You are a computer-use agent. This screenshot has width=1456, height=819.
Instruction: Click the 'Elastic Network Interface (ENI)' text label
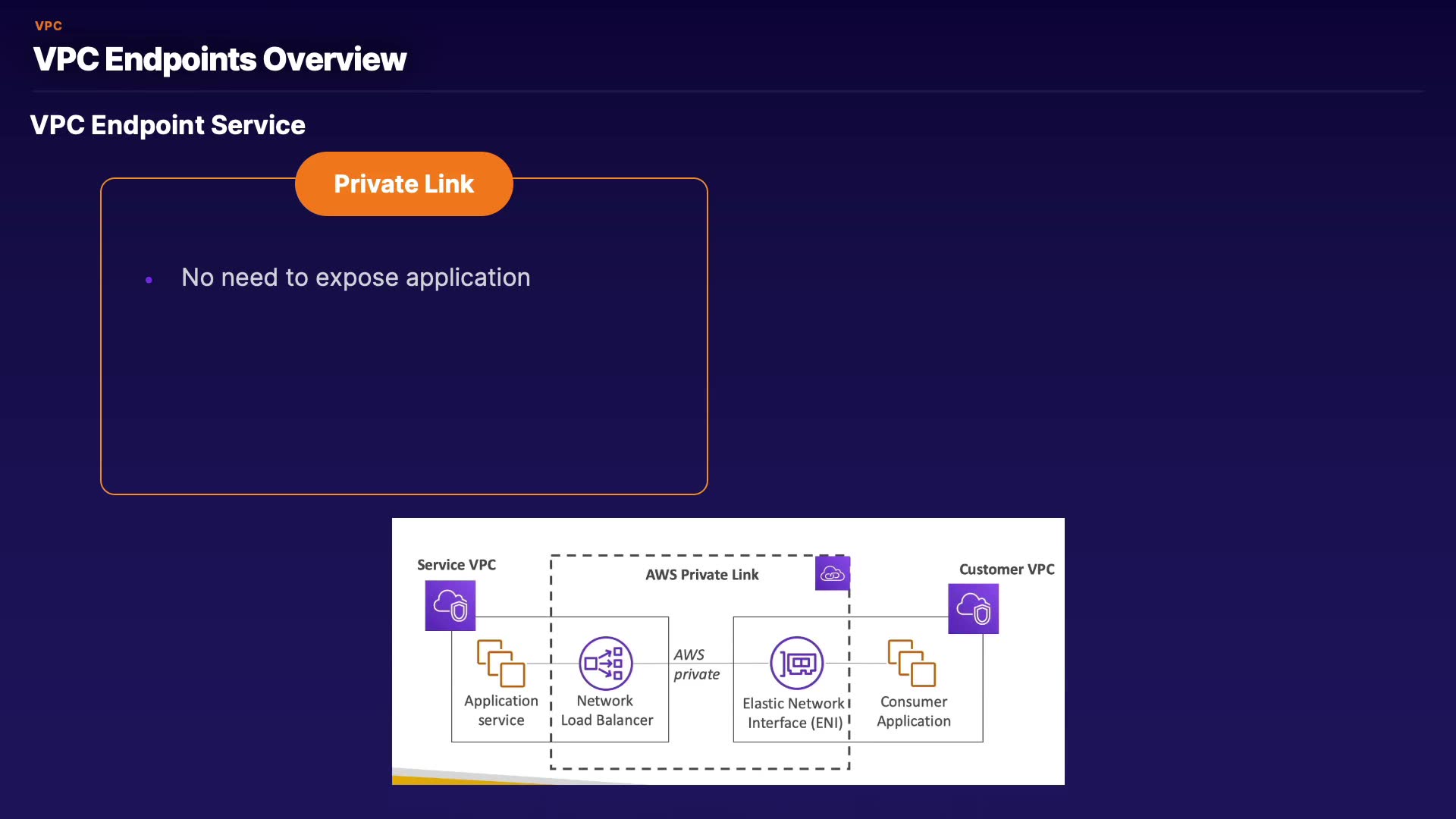794,713
